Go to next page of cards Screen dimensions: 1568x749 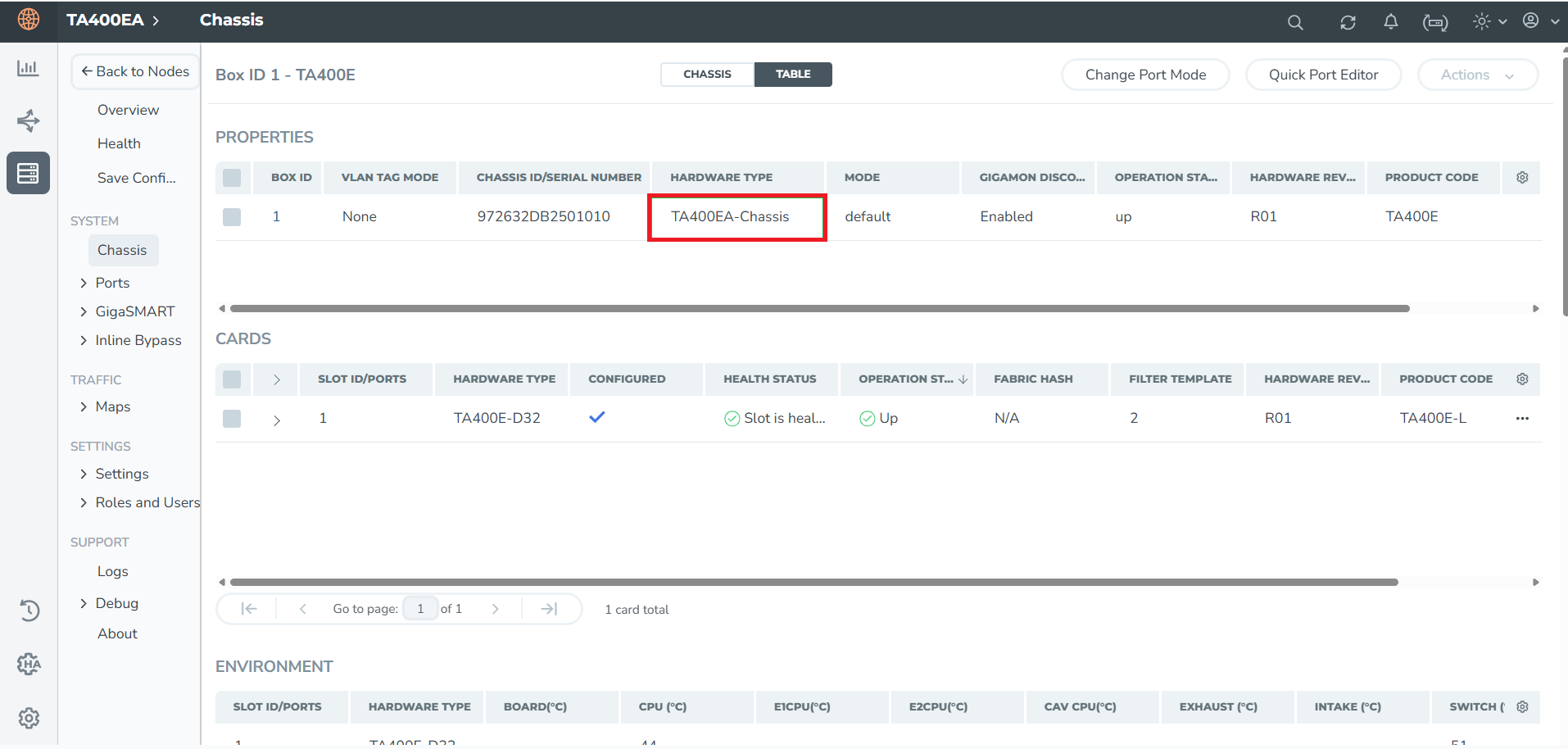coord(495,609)
